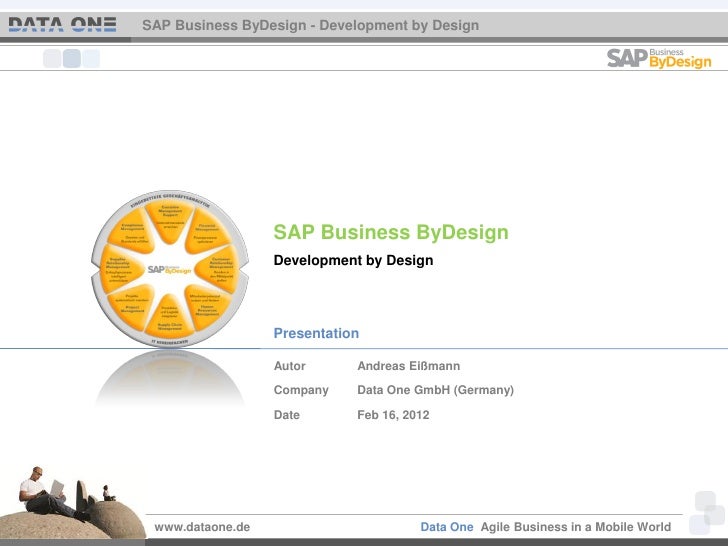Image resolution: width=728 pixels, height=546 pixels.
Task: Click the green SAP Business ByDesign title
Action: point(391,233)
